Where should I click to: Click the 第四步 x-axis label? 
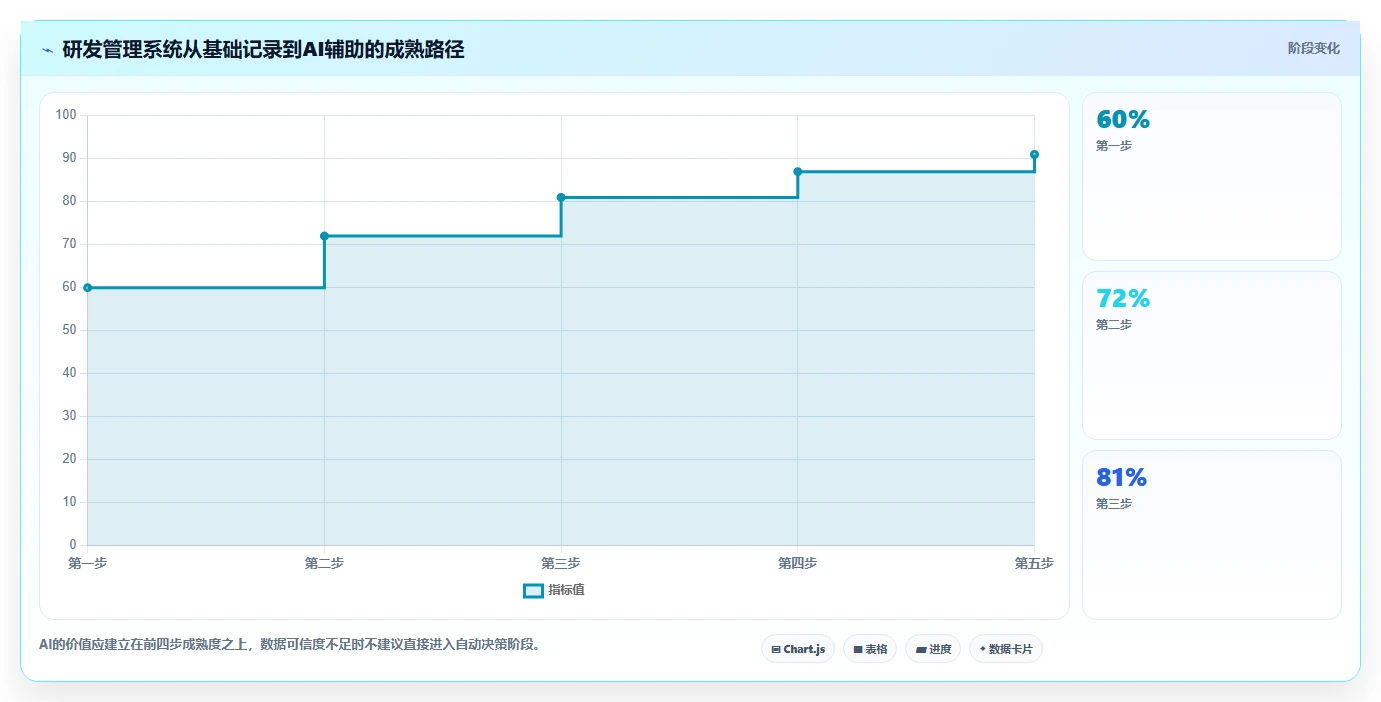[x=798, y=563]
